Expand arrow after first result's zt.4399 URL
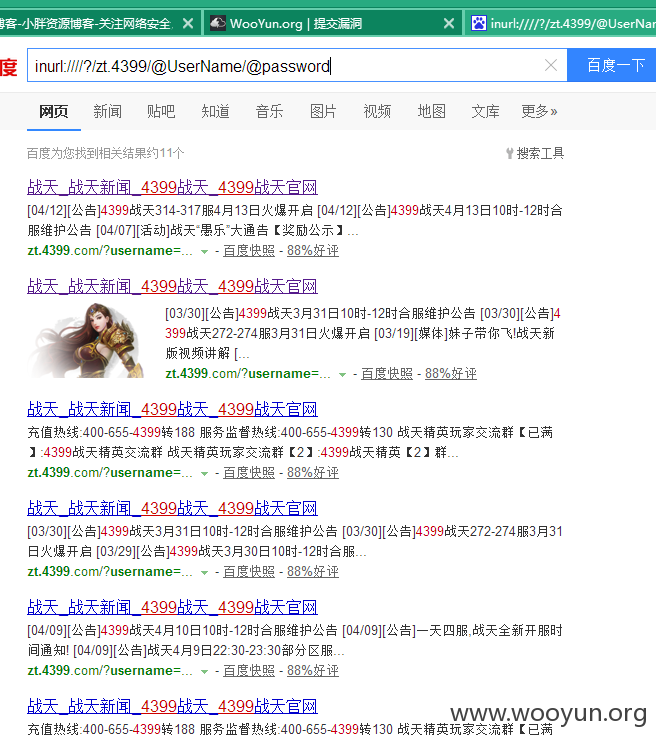Image resolution: width=656 pixels, height=742 pixels. (x=204, y=252)
